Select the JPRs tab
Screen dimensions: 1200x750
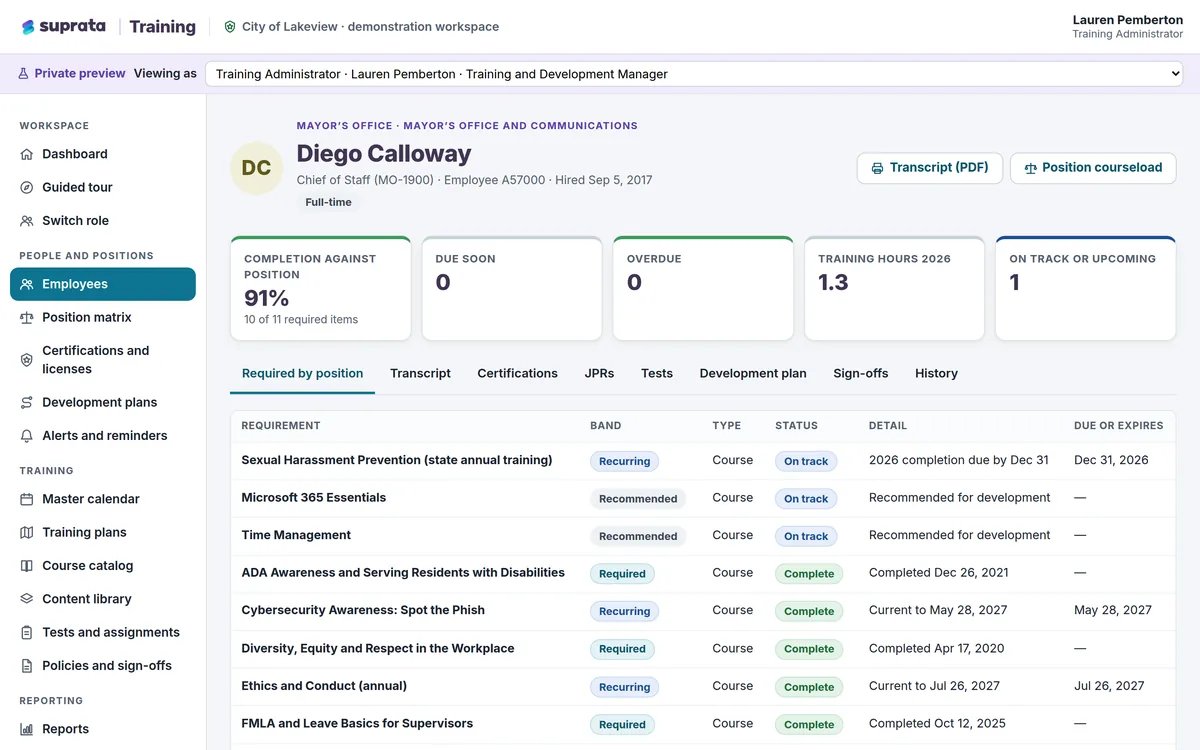(599, 373)
